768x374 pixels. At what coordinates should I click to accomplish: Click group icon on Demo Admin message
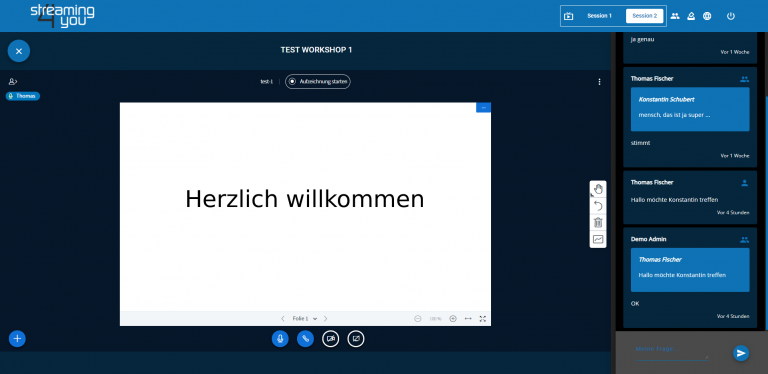(x=744, y=240)
